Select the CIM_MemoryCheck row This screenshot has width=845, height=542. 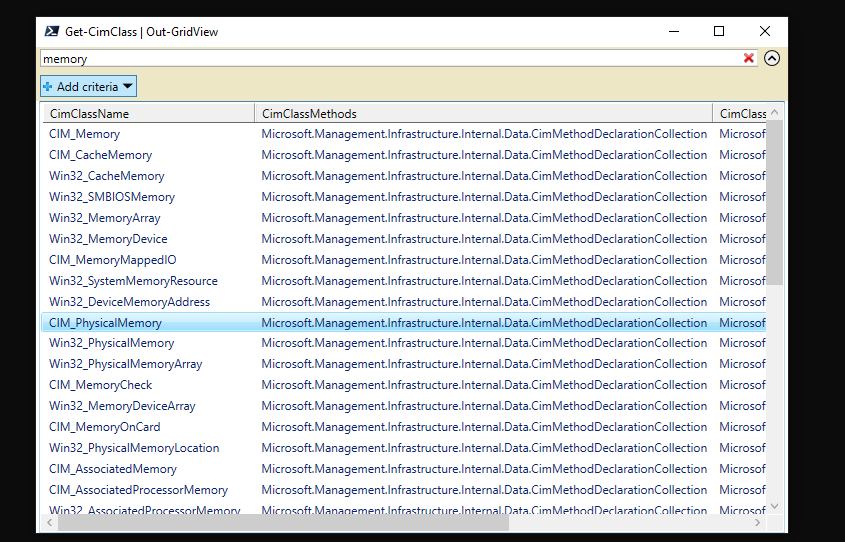point(101,385)
